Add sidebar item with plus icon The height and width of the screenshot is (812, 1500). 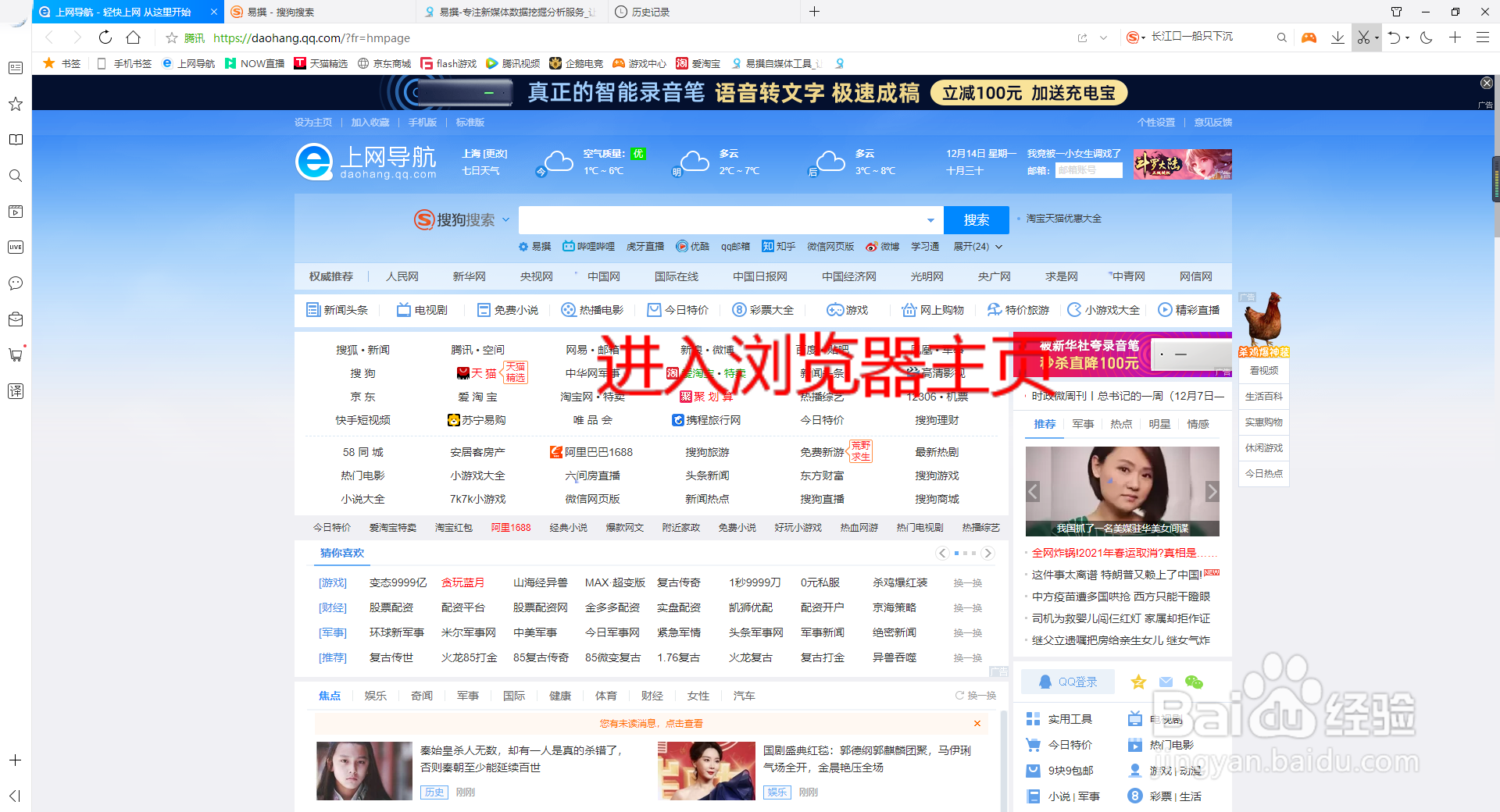click(15, 760)
